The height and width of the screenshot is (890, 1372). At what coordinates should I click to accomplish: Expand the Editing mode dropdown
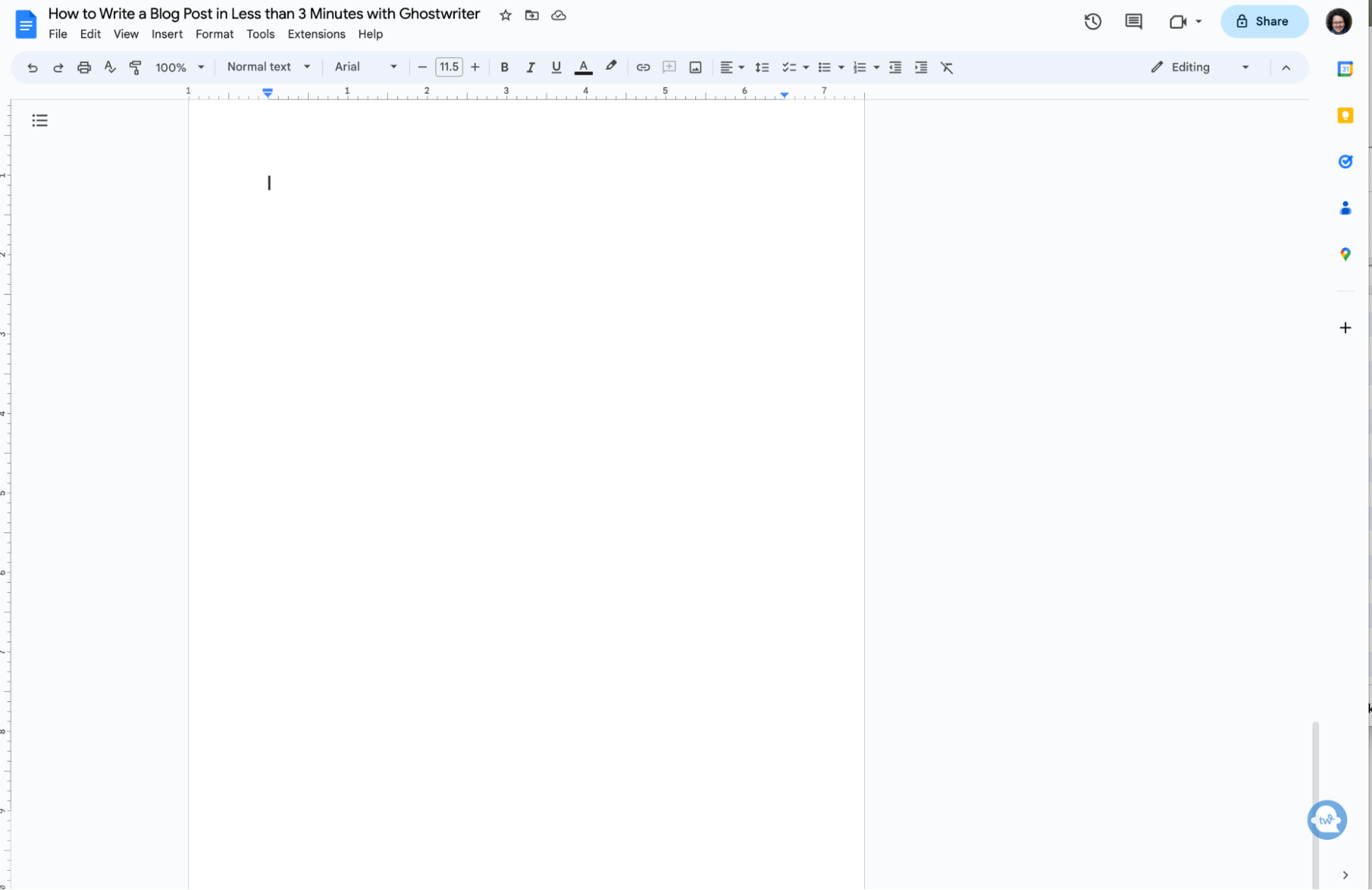[1200, 67]
